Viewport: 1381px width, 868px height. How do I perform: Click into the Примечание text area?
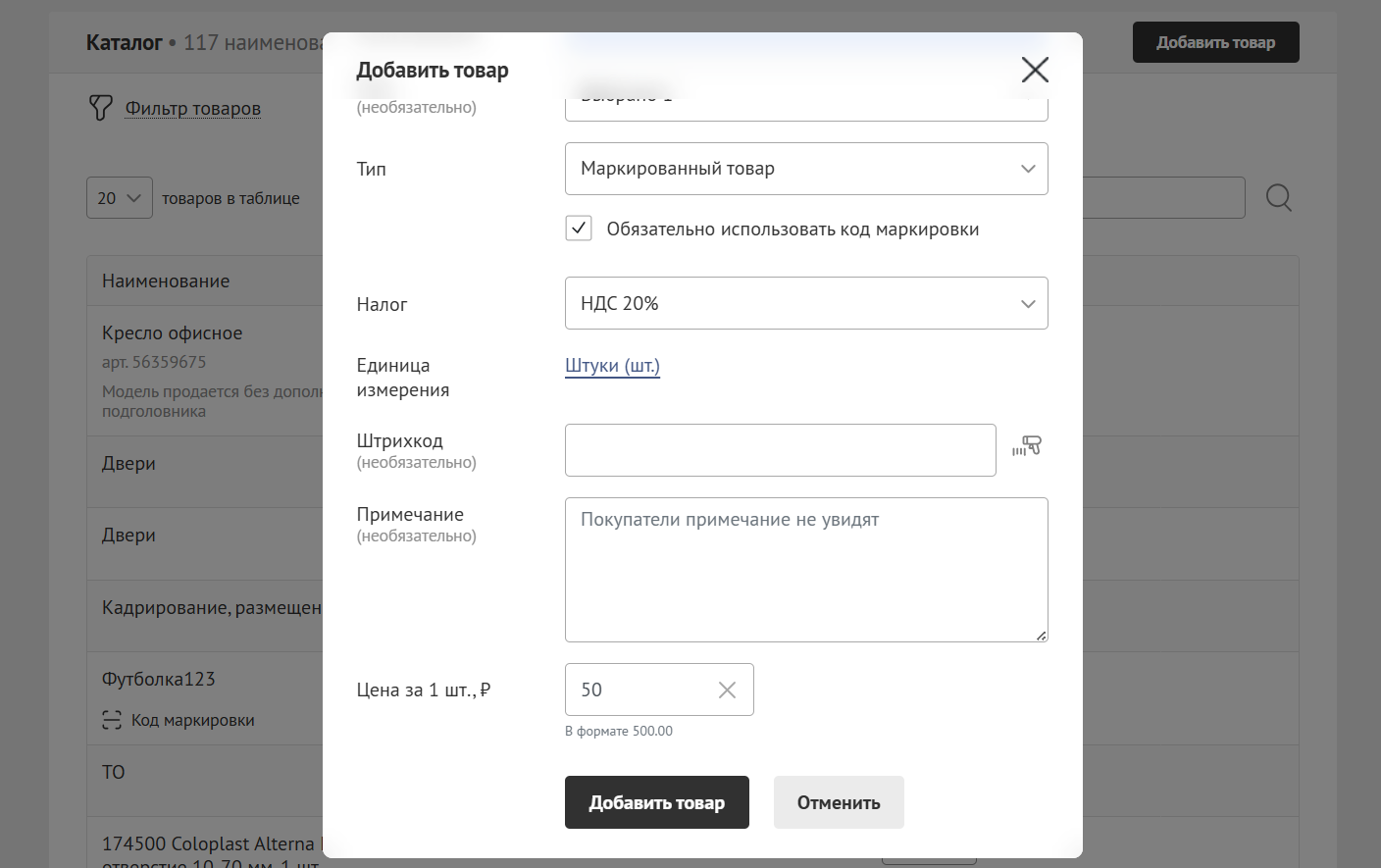805,579
